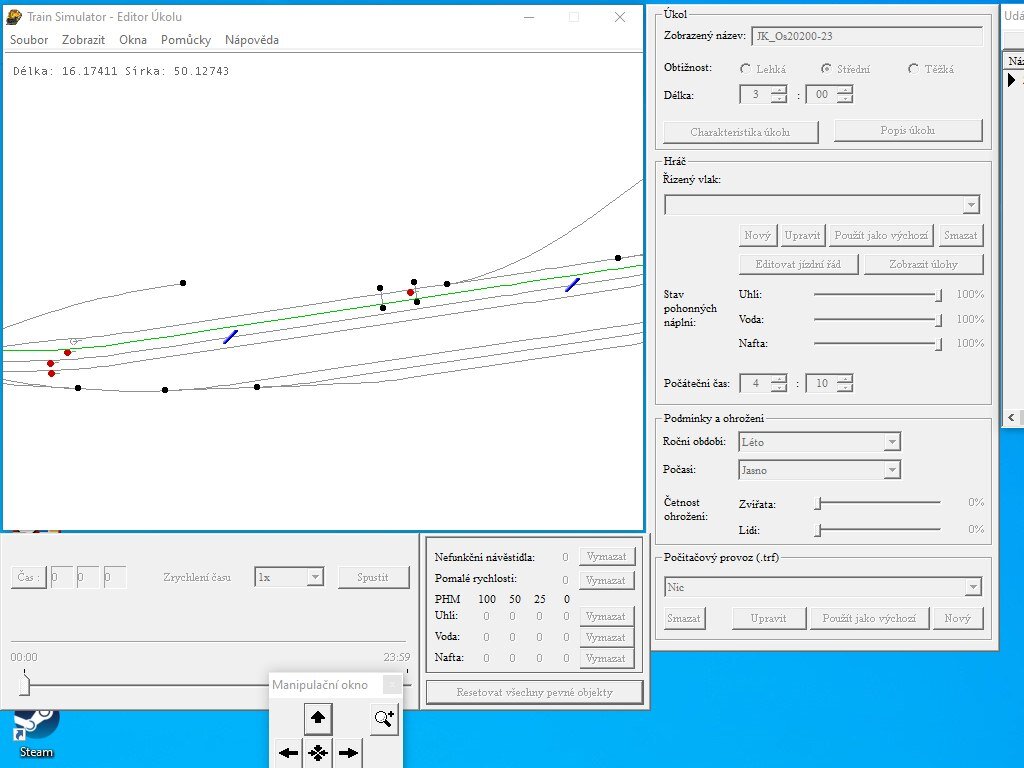Open the Řízený vlak dropdown
Image resolution: width=1024 pixels, height=768 pixels.
coord(971,205)
